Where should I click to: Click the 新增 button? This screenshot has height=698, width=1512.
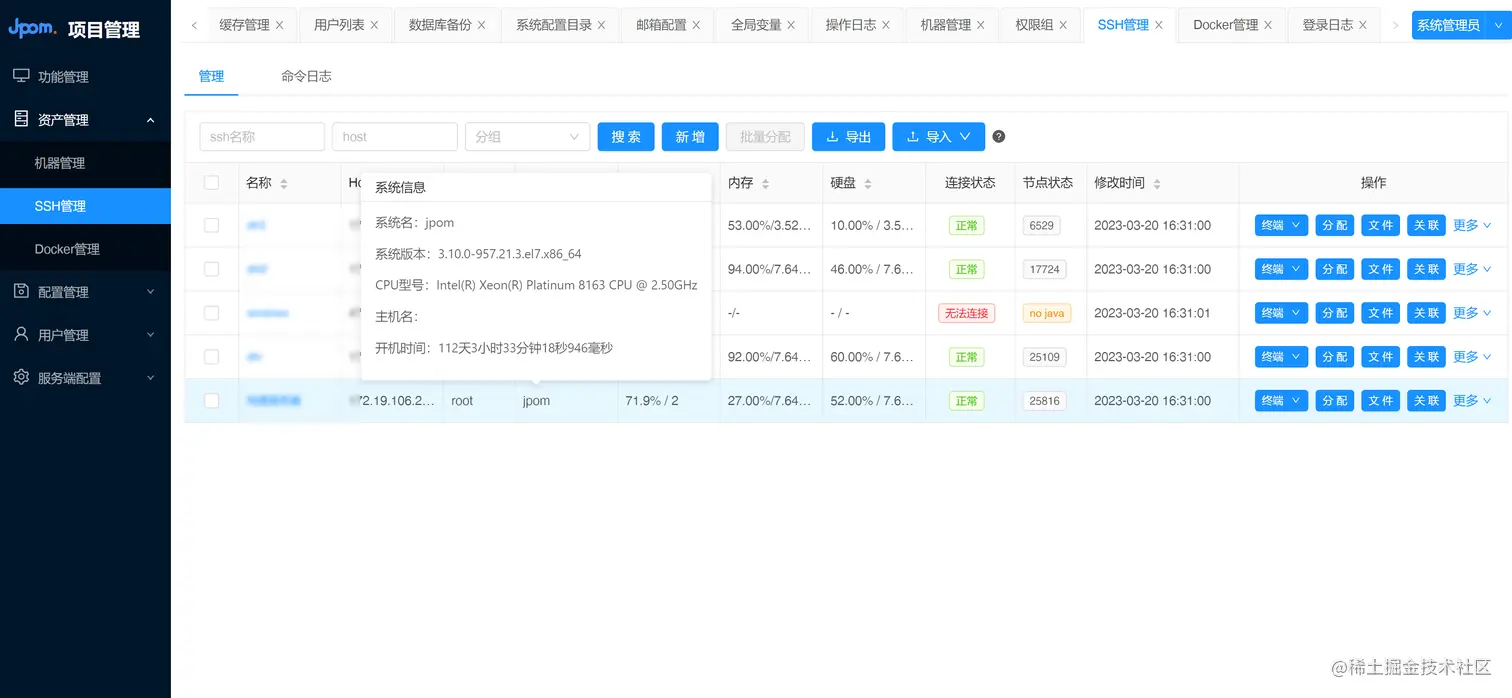[x=689, y=136]
